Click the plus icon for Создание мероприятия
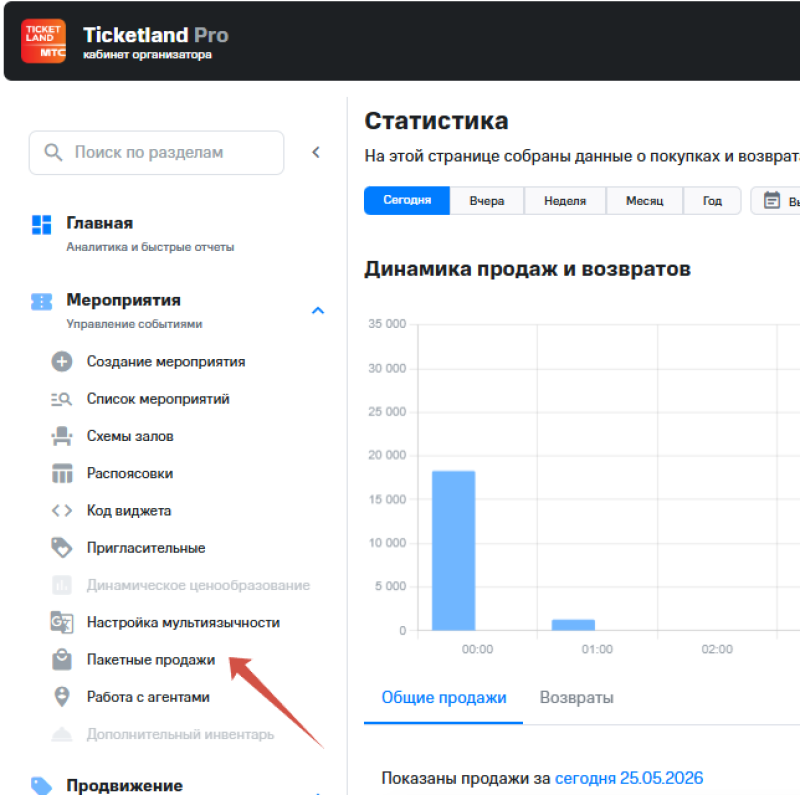 tap(62, 362)
